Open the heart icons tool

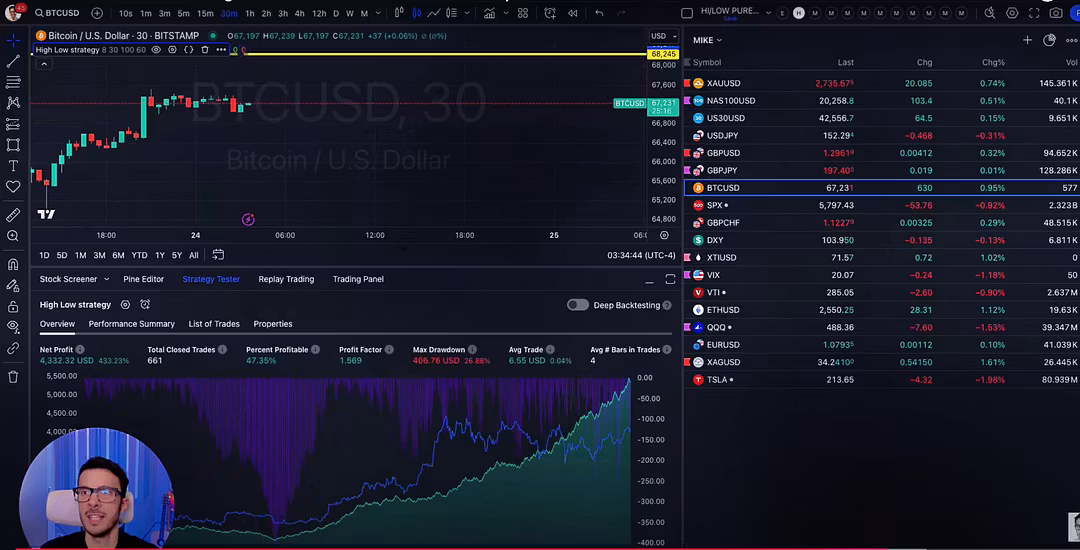pyautogui.click(x=13, y=187)
